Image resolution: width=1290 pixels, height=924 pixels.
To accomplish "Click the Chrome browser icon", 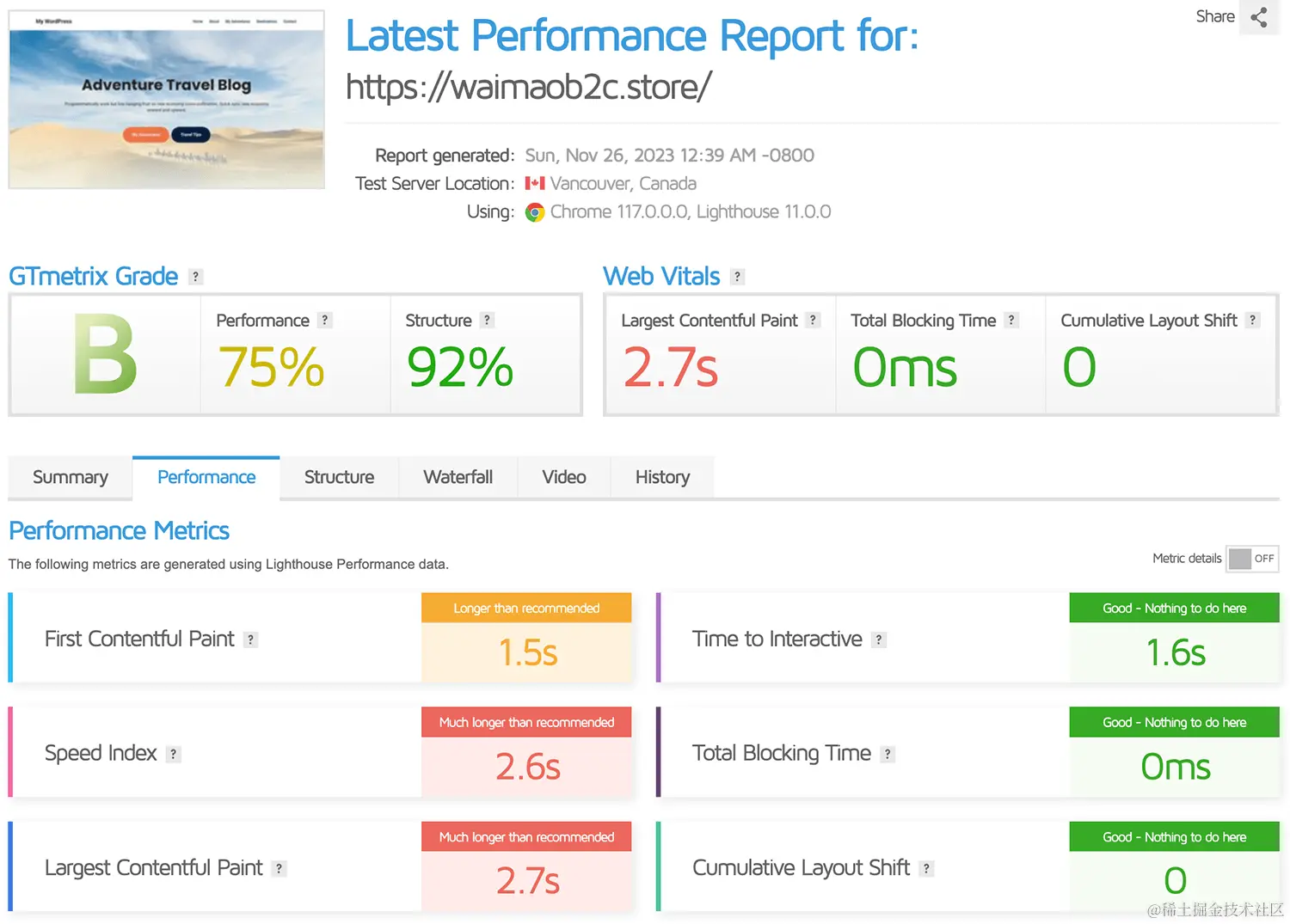I will [535, 212].
